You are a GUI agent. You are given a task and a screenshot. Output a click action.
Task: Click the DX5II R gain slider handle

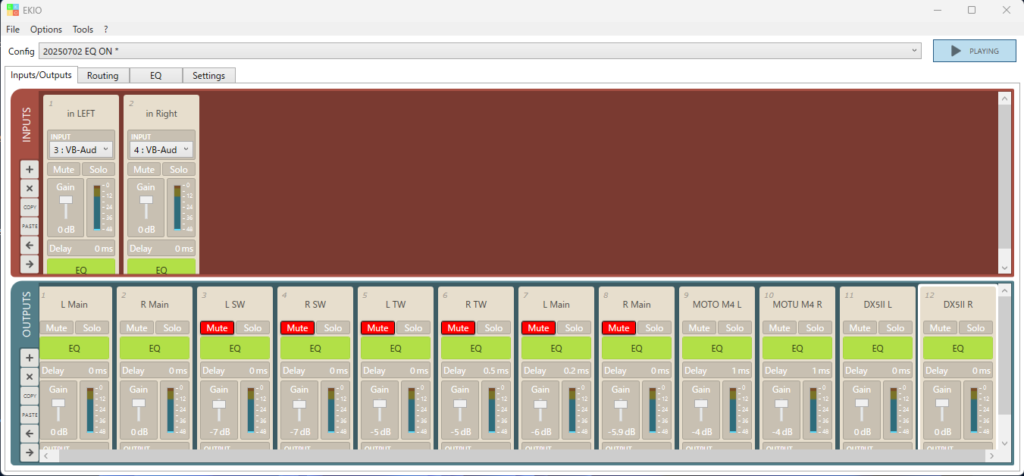(x=942, y=402)
